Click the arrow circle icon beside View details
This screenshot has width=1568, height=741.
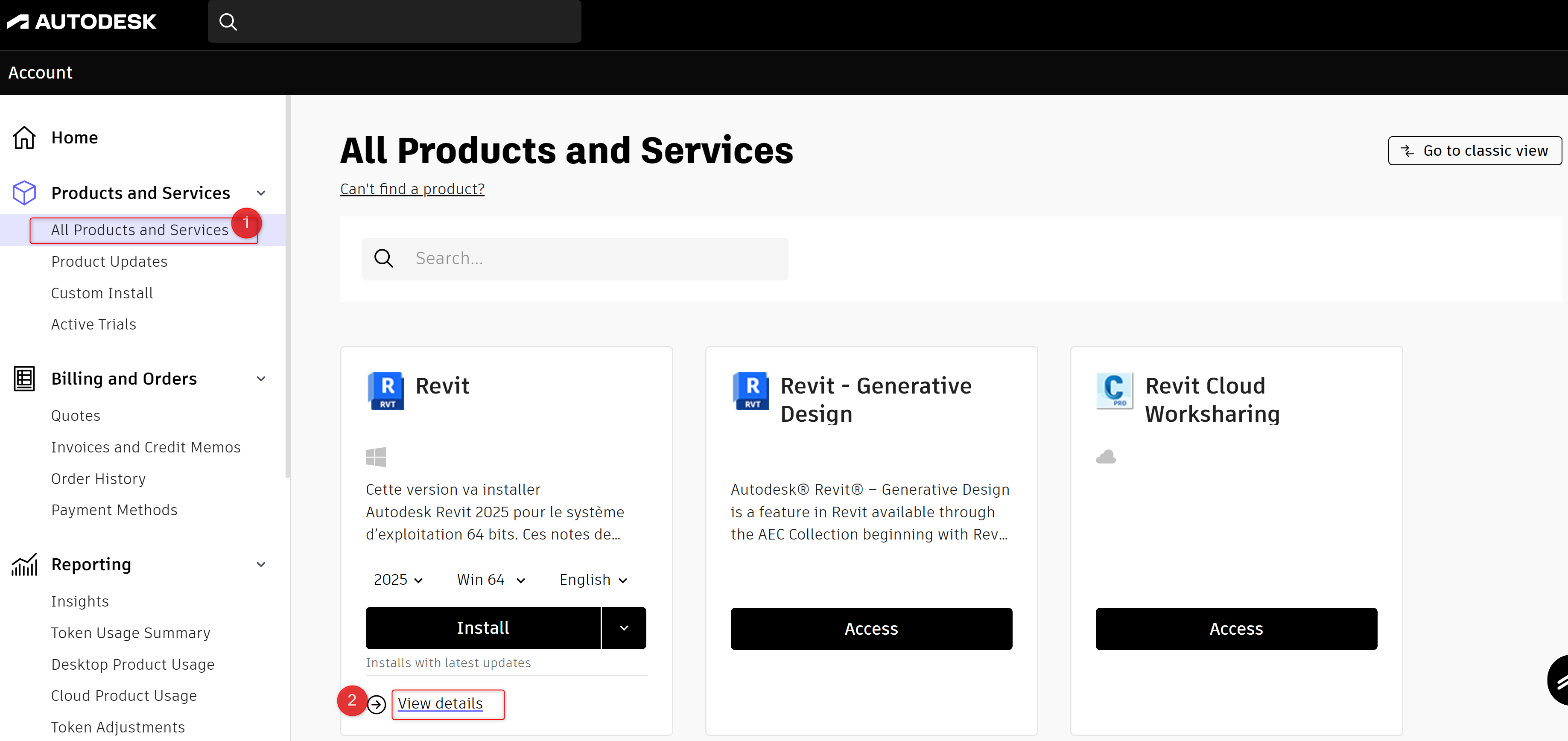pyautogui.click(x=377, y=704)
